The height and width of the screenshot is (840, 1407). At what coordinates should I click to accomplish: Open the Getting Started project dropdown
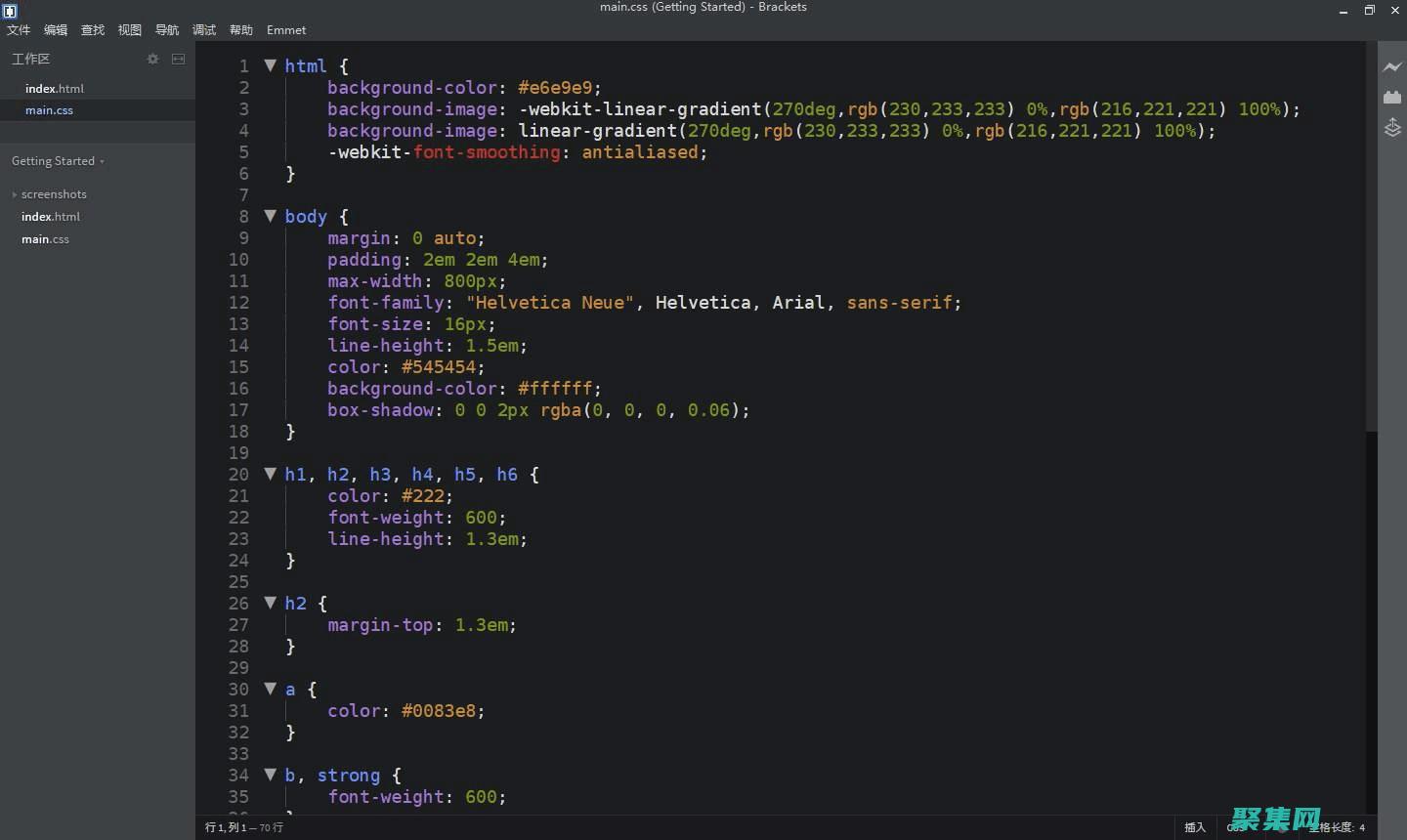coord(57,161)
